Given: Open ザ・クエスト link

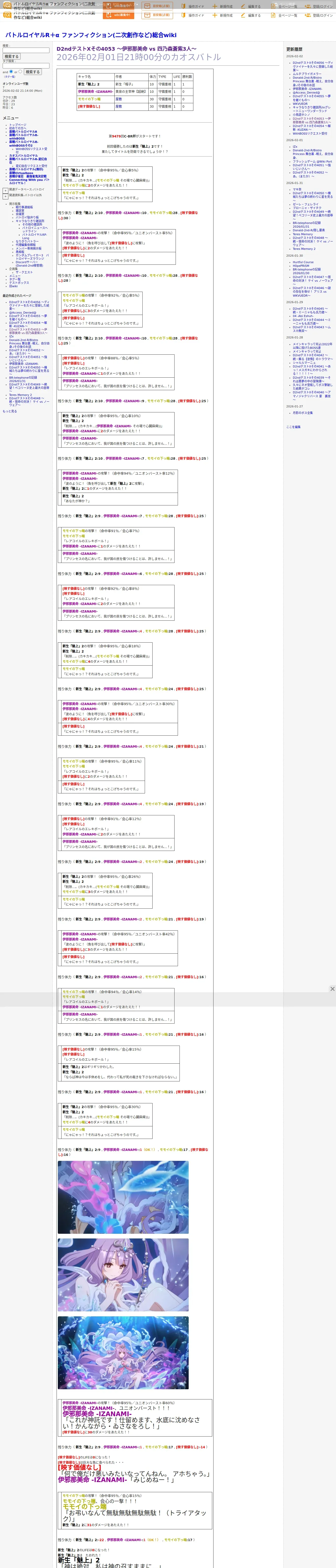Looking at the screenshot, I should pos(24,272).
